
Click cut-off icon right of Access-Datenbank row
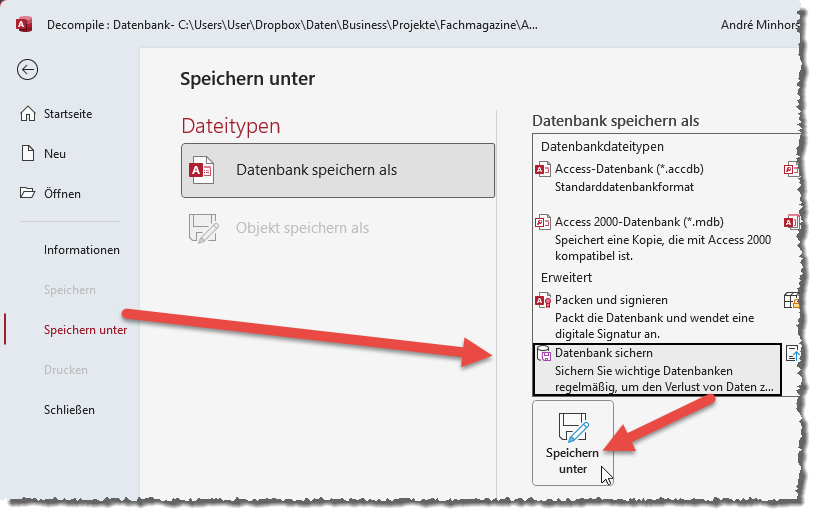(x=791, y=169)
